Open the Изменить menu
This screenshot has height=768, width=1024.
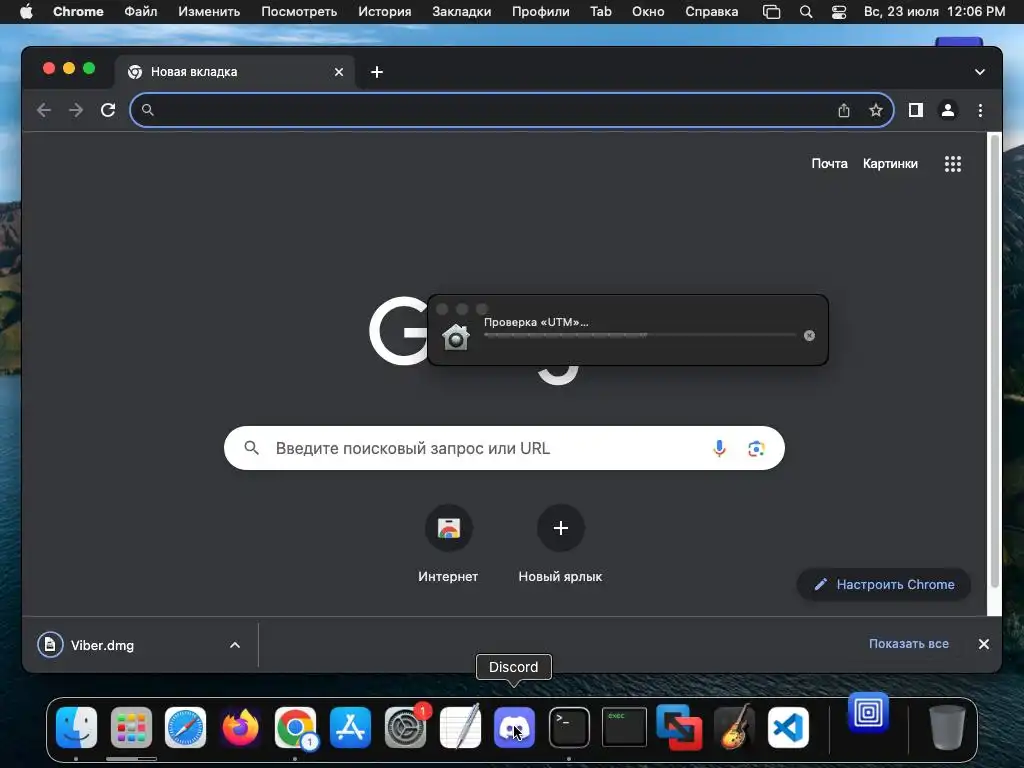[x=209, y=12]
